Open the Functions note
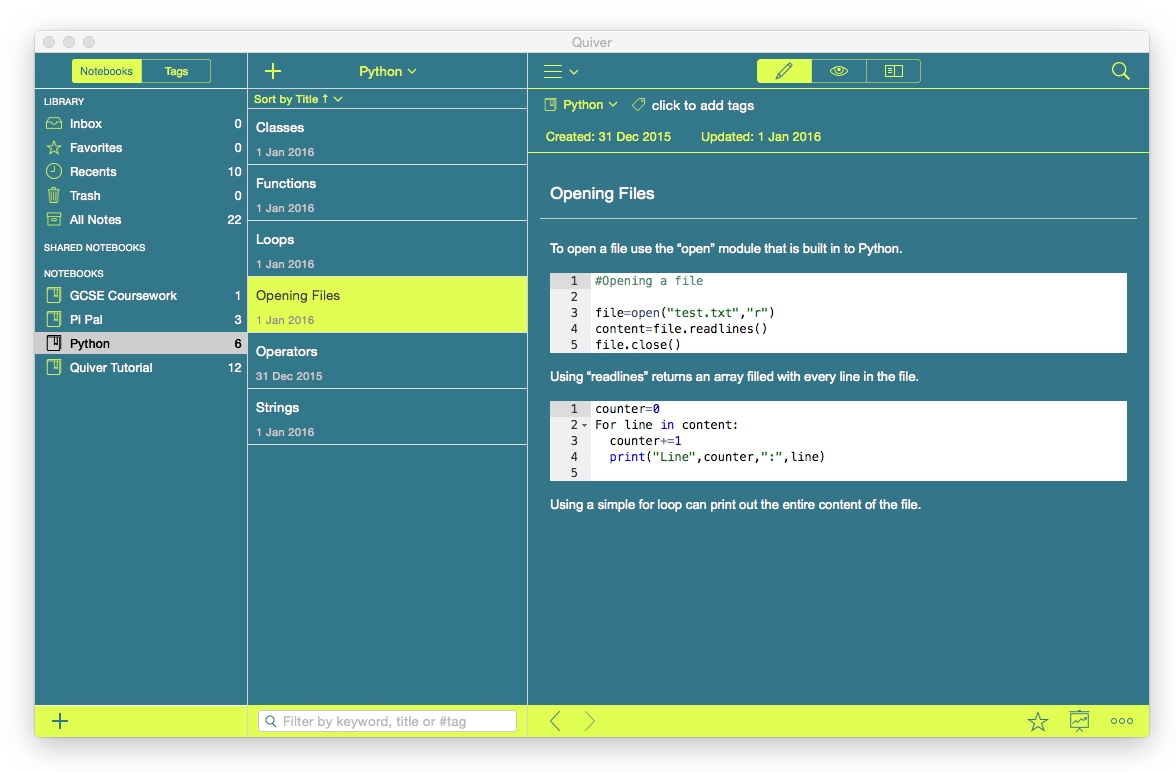 point(388,193)
